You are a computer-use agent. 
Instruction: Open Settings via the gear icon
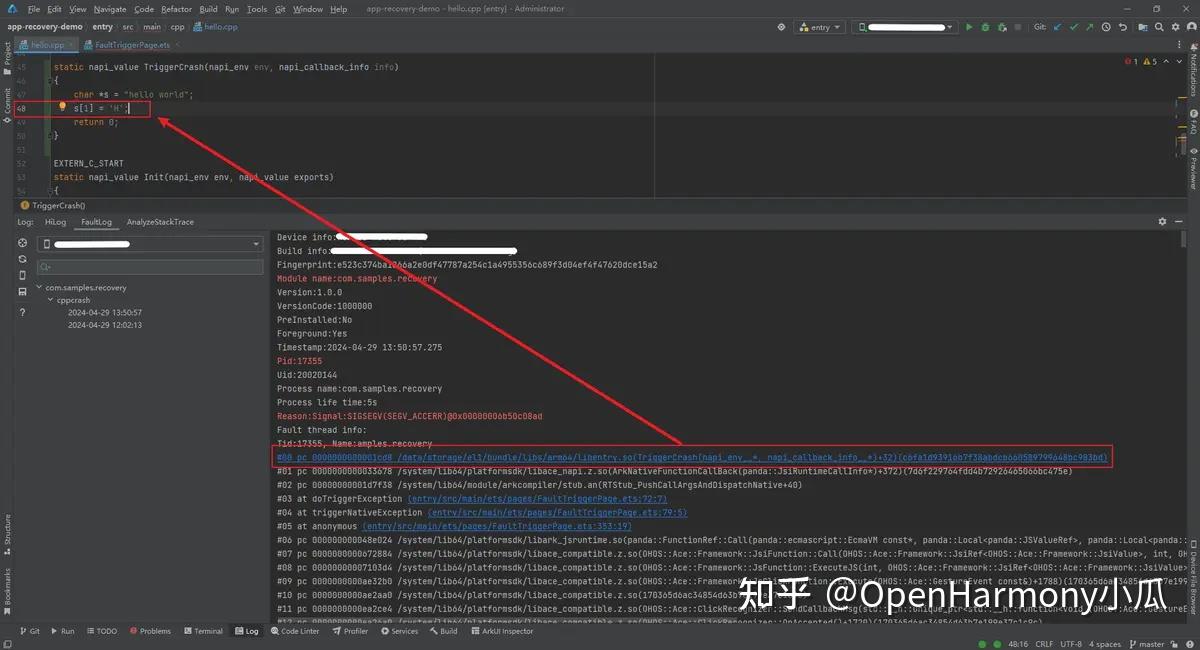point(1175,26)
